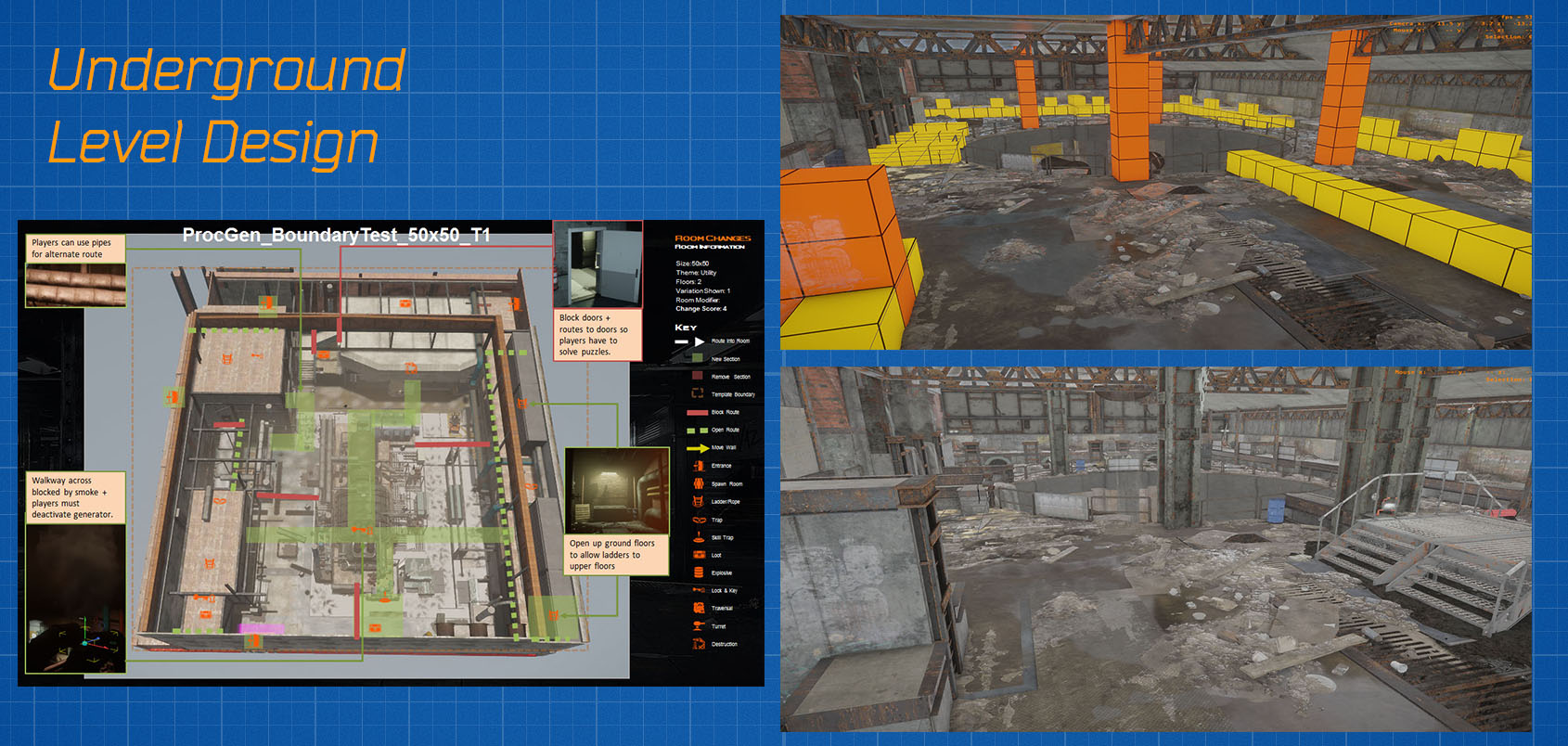
Task: Click the 'Walkway across blocked by smoke' note
Action: point(74,497)
